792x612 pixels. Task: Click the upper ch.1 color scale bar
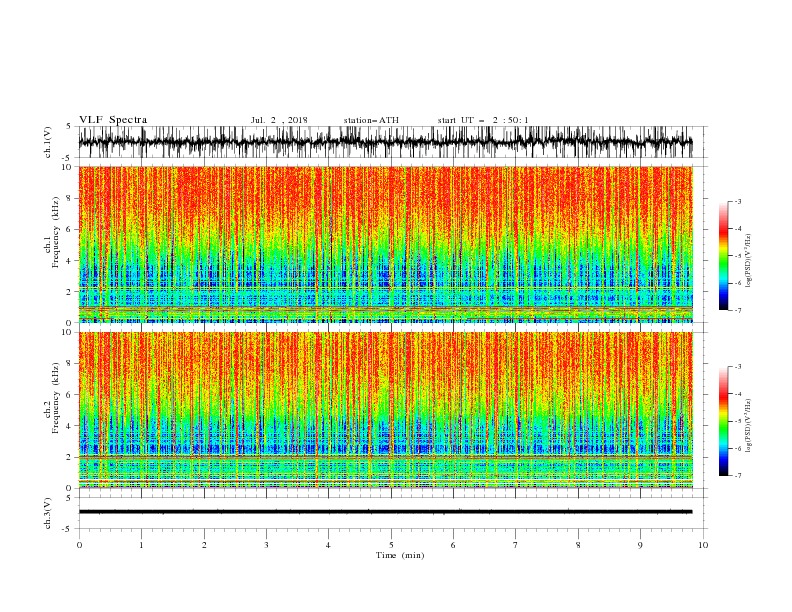click(723, 256)
